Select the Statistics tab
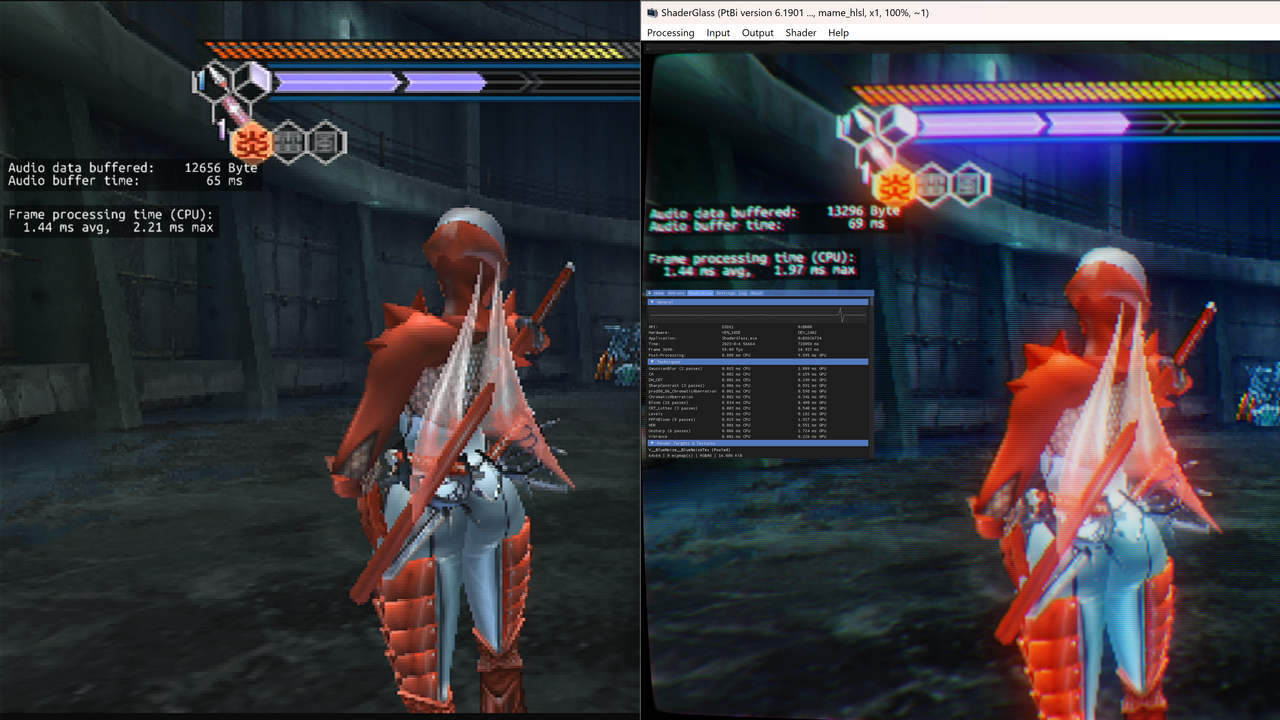 point(700,293)
